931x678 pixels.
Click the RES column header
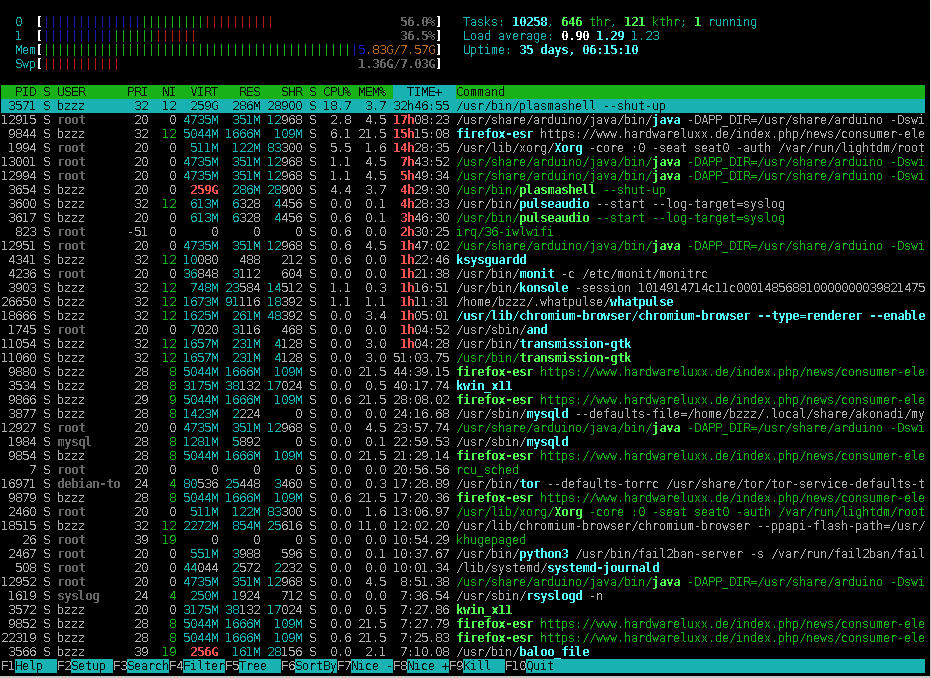(249, 92)
